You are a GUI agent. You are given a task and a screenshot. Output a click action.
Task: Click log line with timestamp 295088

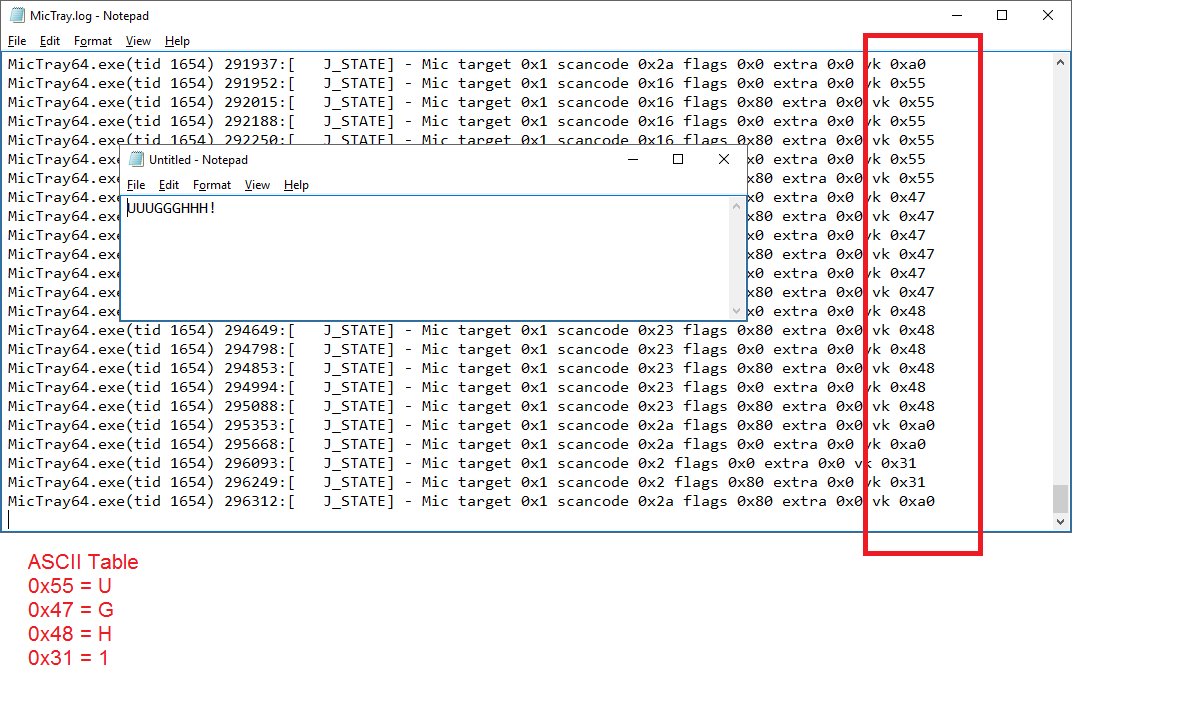471,407
